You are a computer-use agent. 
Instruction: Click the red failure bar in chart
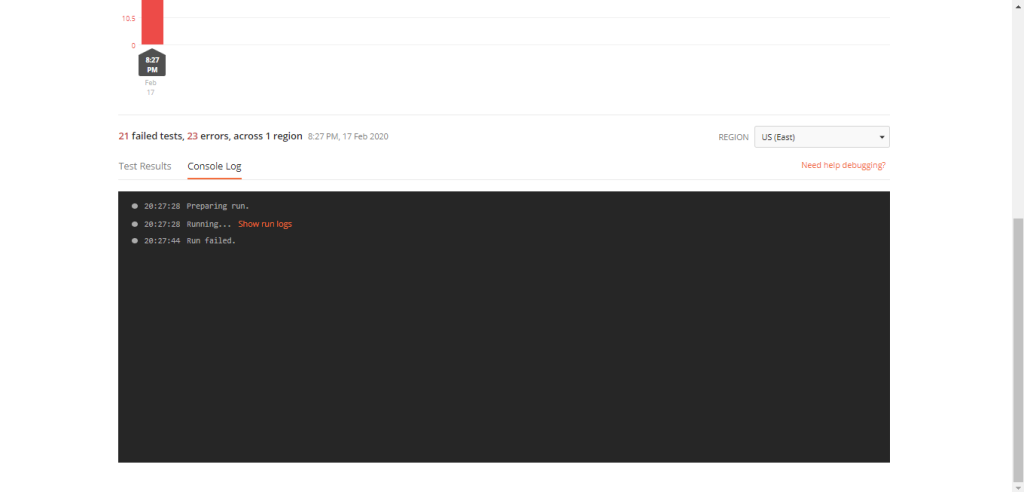[151, 22]
